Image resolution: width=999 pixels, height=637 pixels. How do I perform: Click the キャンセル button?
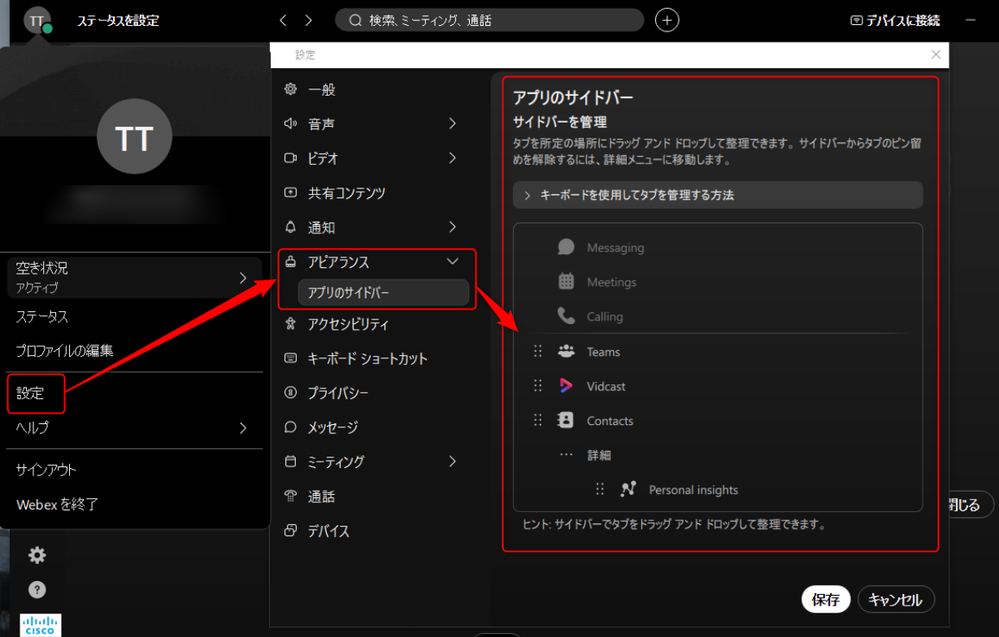[x=895, y=599]
